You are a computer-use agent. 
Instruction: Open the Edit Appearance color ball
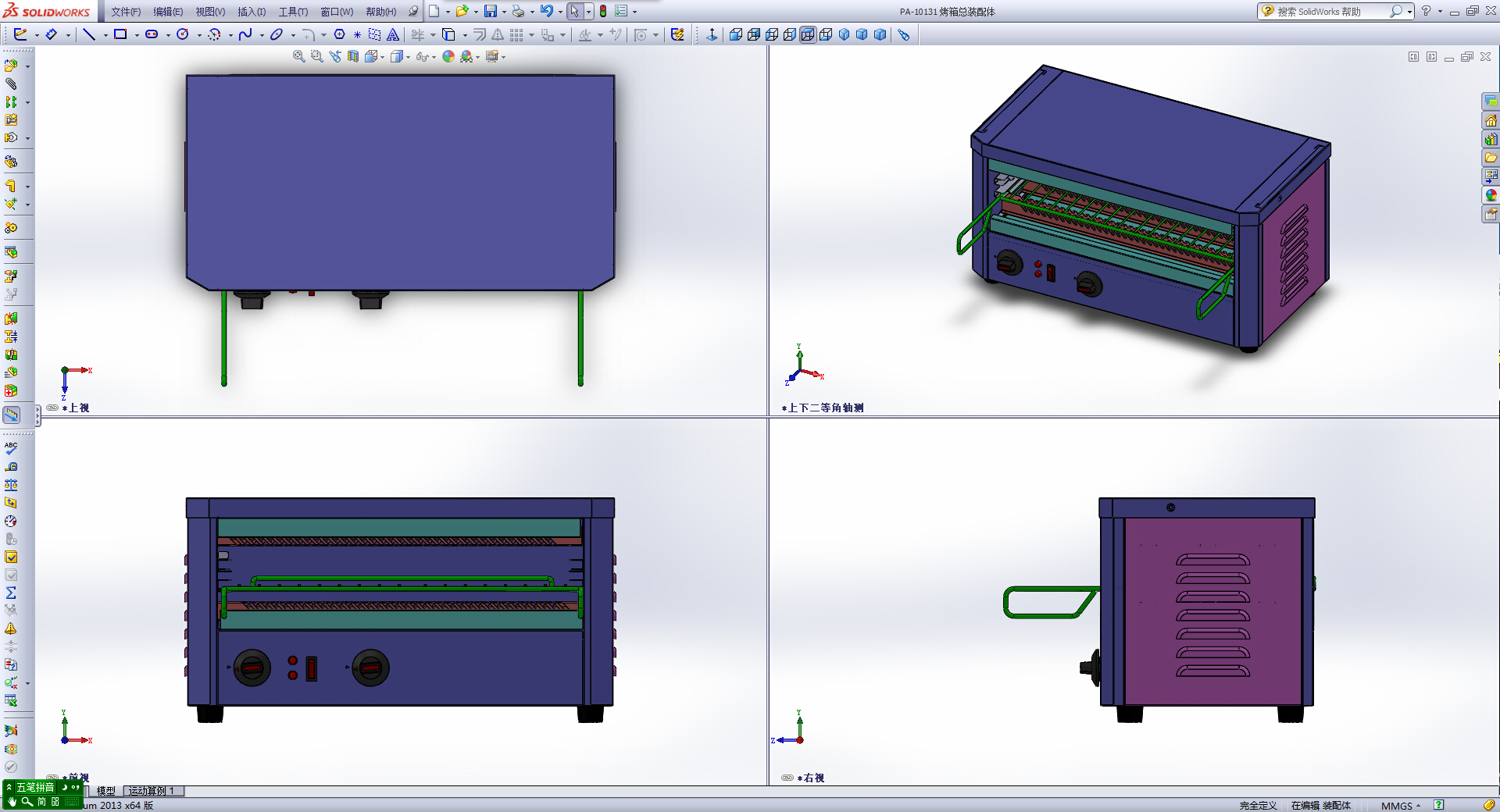[448, 56]
